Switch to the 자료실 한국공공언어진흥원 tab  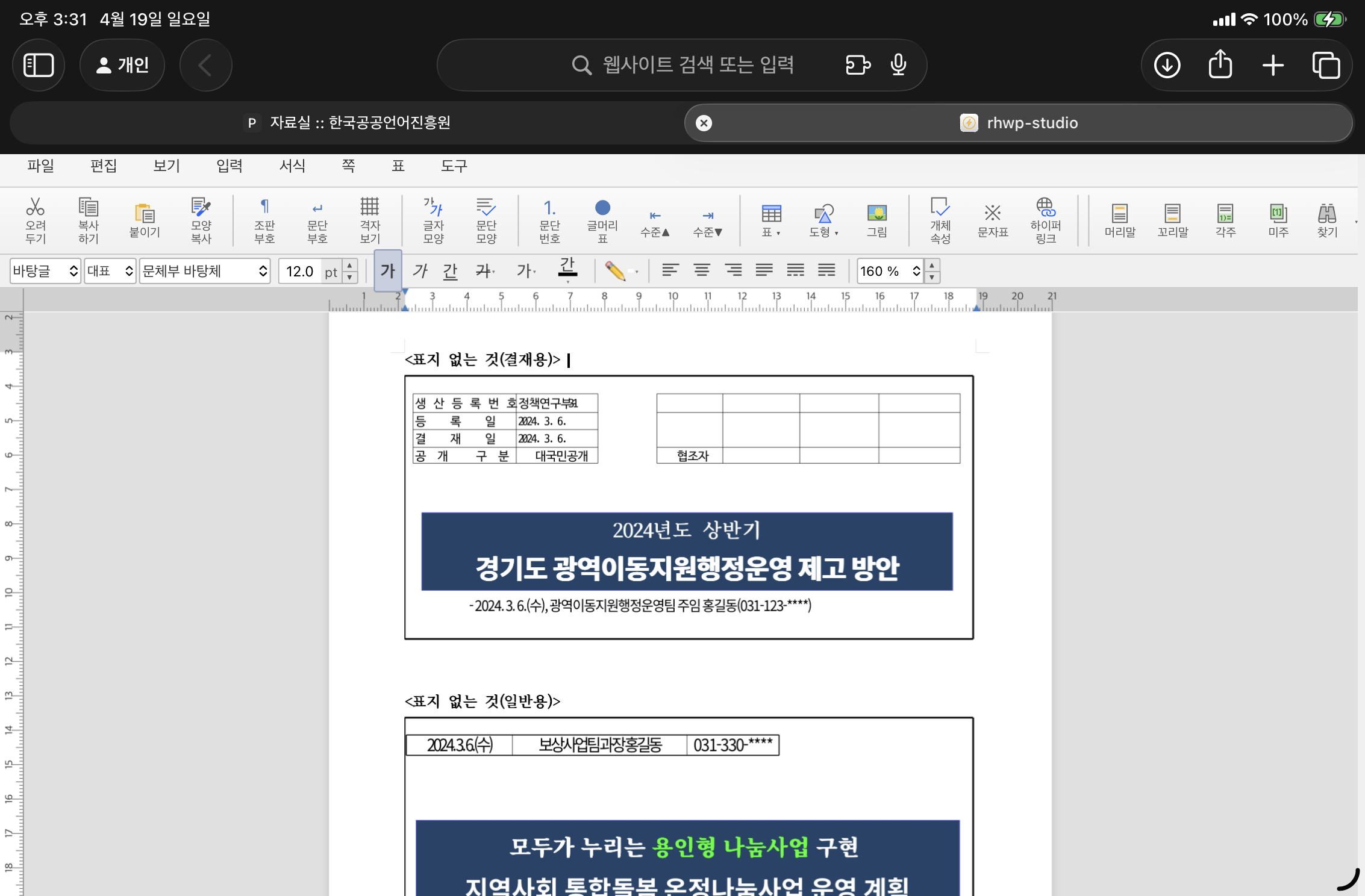pyautogui.click(x=348, y=123)
